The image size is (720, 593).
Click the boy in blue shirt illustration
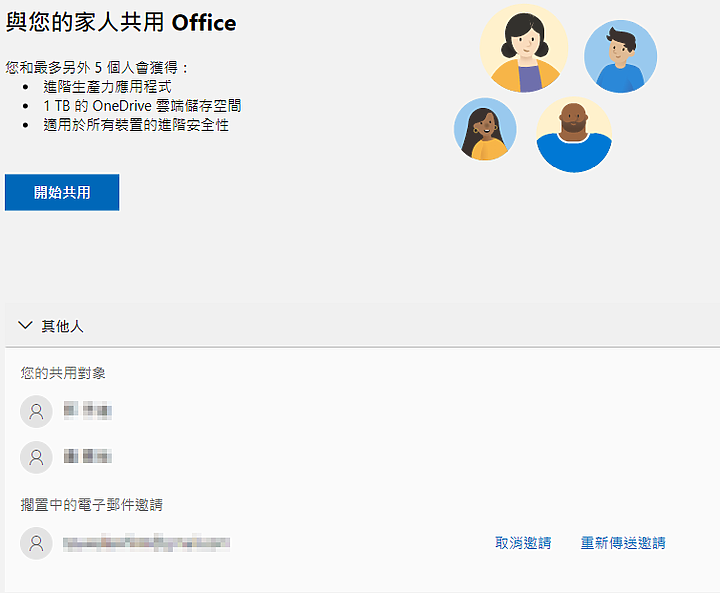point(620,56)
